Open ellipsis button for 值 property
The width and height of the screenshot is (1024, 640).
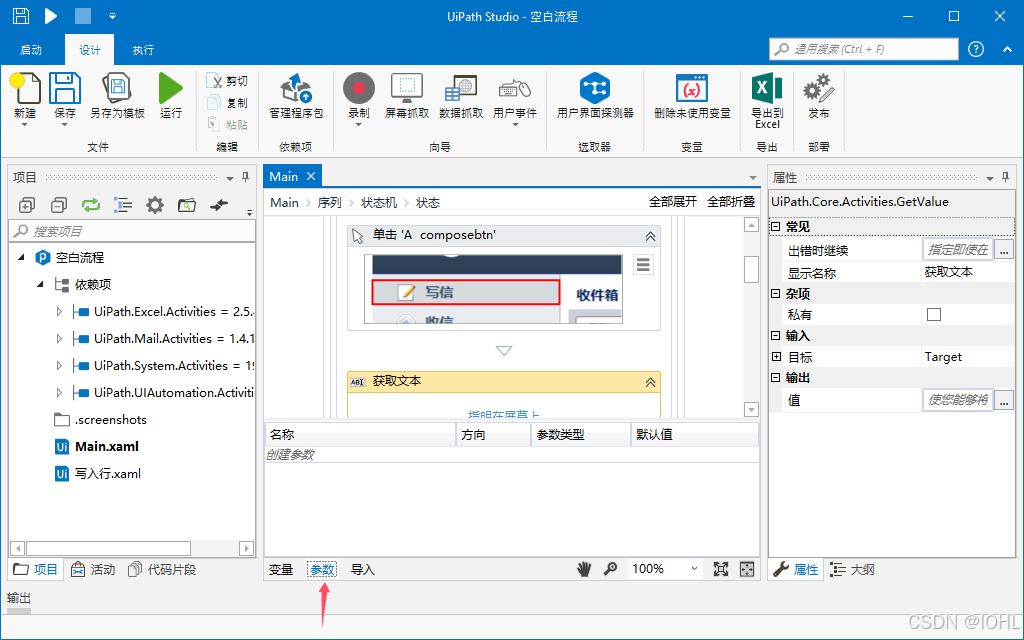[1004, 400]
